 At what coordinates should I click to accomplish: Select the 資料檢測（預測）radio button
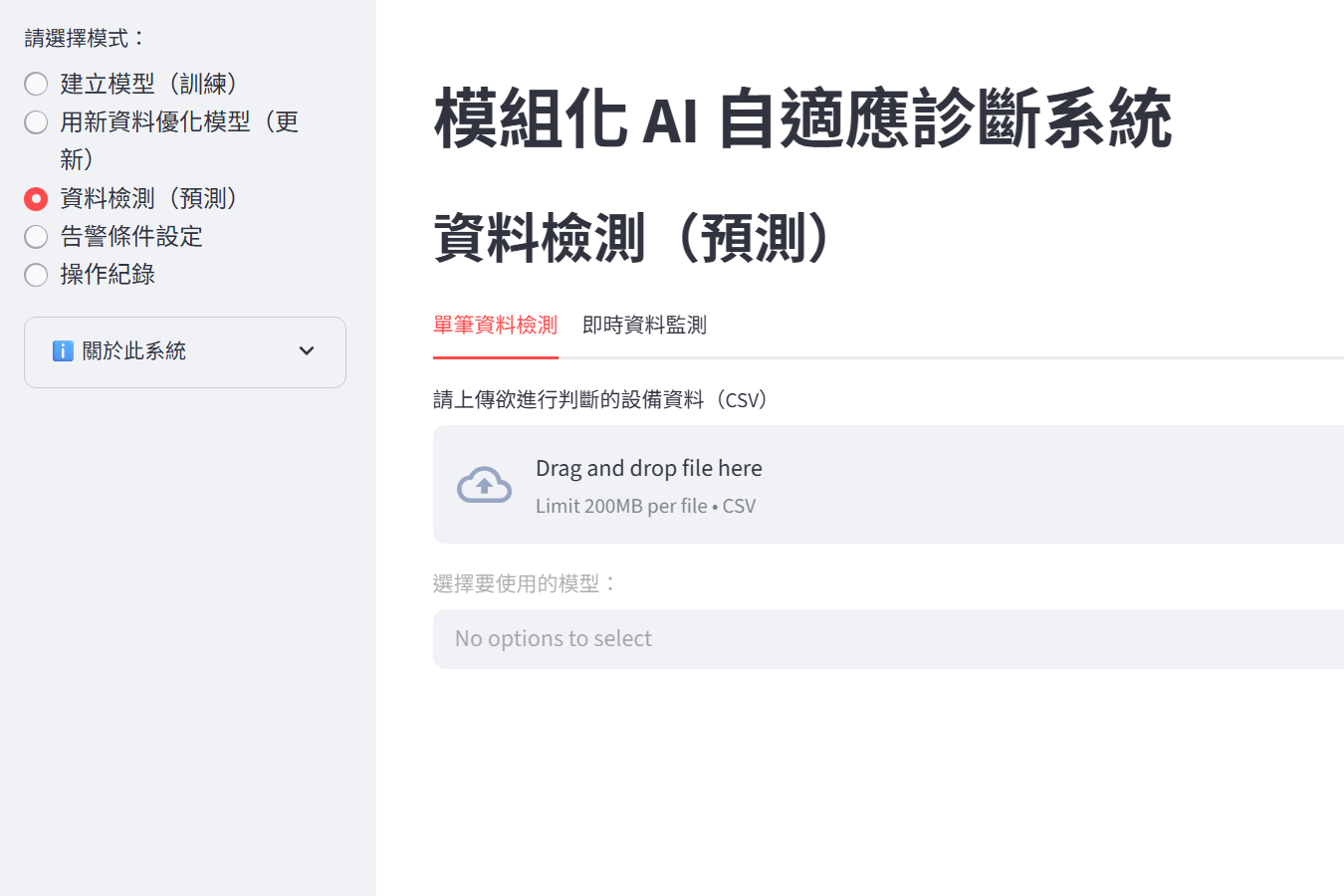[36, 199]
